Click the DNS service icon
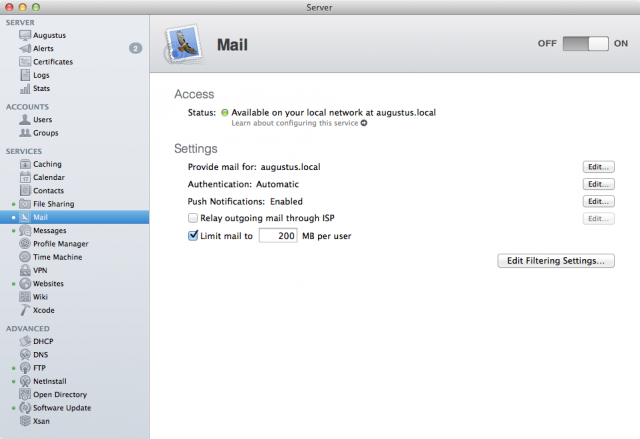 tap(25, 355)
